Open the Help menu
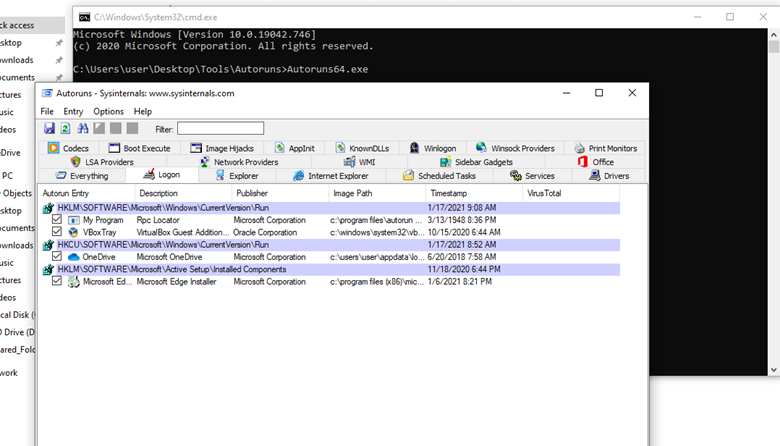 coord(143,111)
